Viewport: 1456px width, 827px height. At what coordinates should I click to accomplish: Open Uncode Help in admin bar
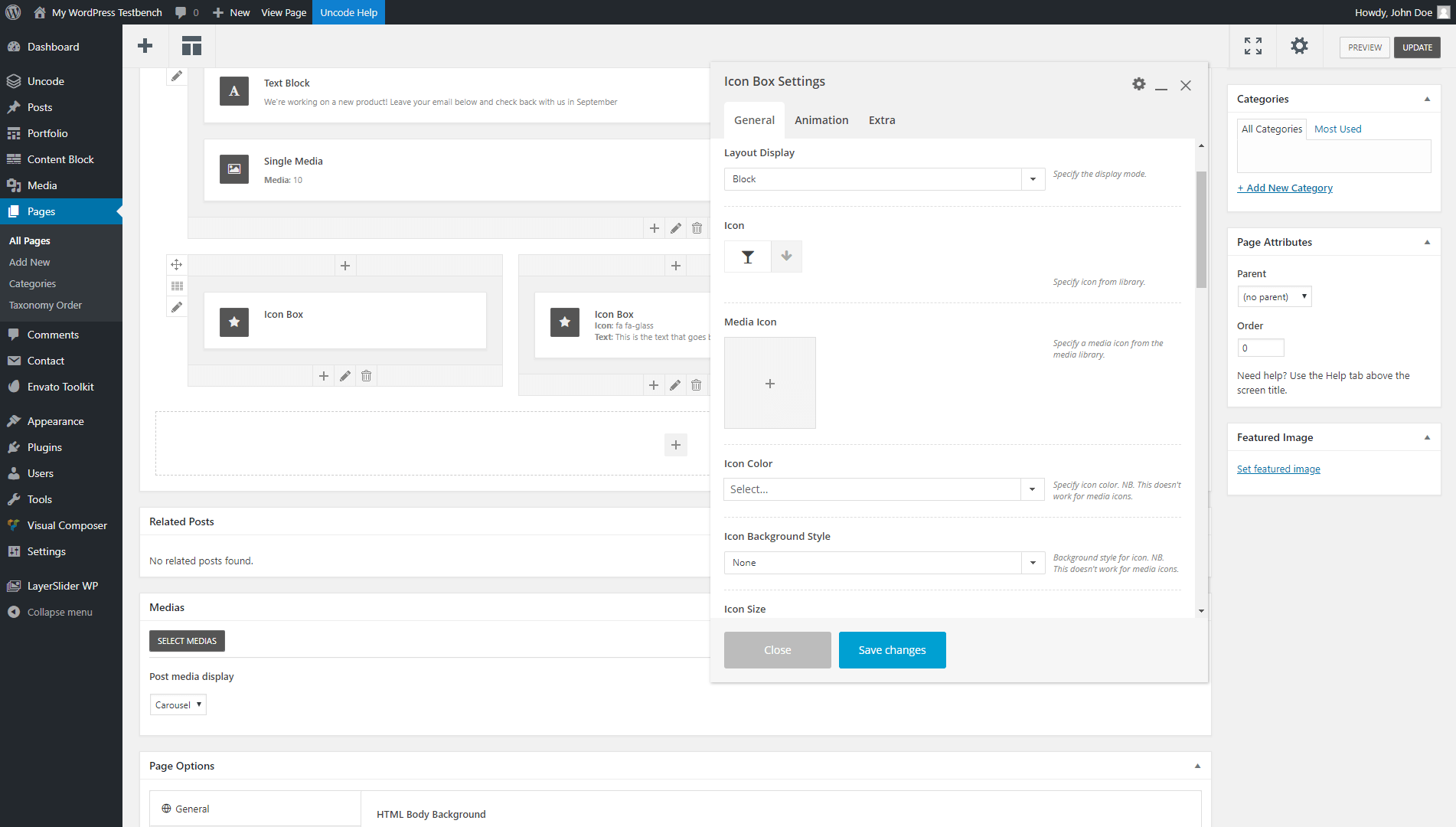pyautogui.click(x=348, y=12)
